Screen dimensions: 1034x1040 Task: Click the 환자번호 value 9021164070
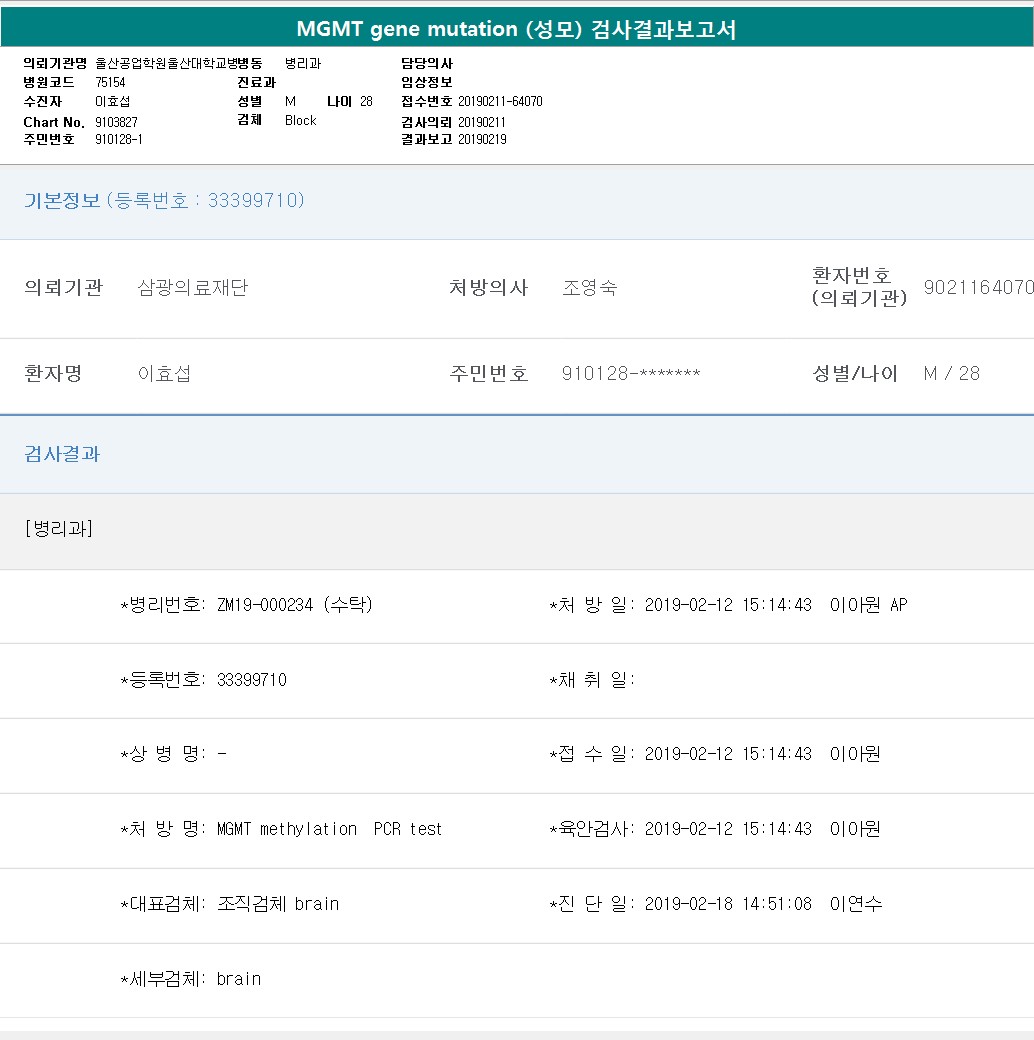(977, 288)
